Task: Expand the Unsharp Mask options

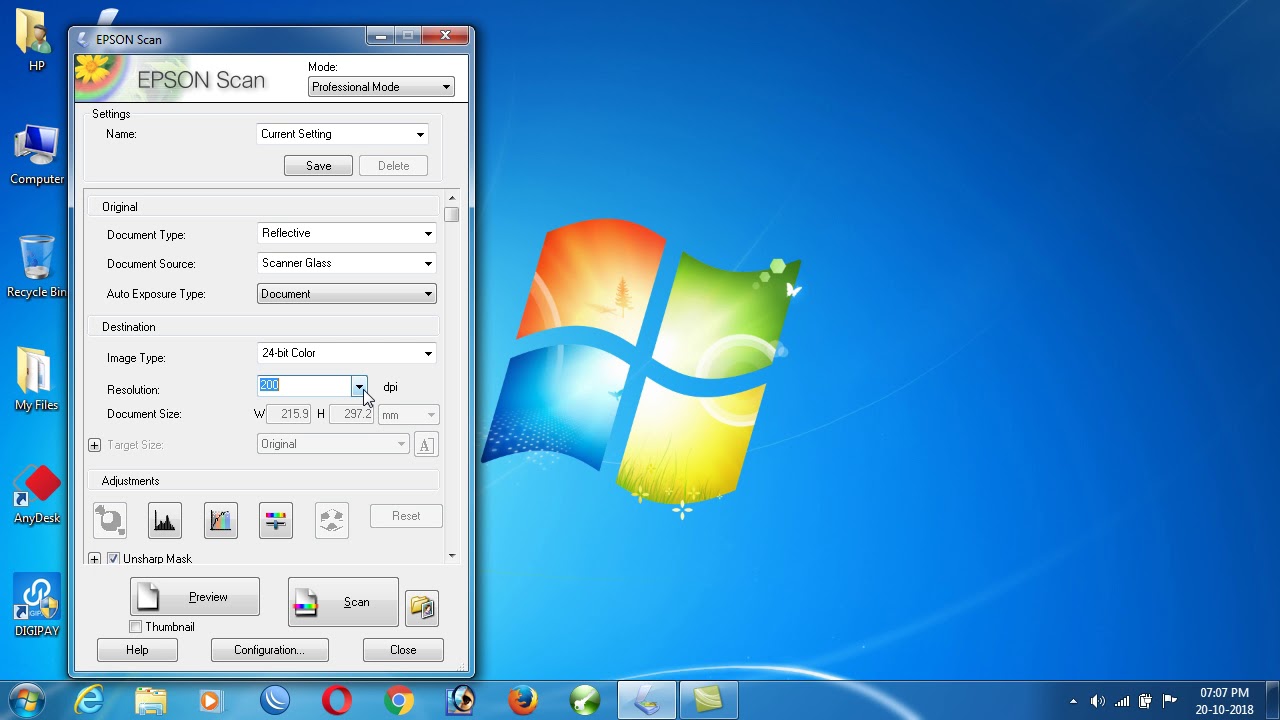Action: pyautogui.click(x=94, y=559)
